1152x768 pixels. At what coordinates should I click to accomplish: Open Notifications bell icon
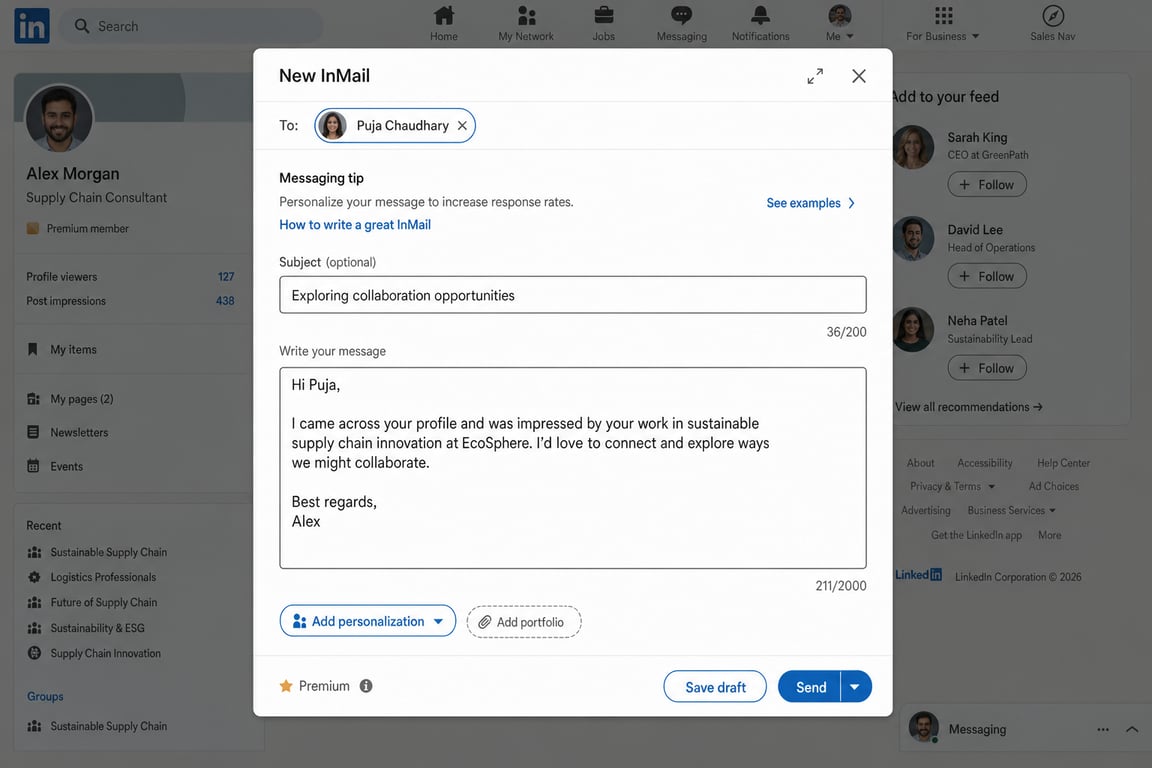pyautogui.click(x=760, y=15)
